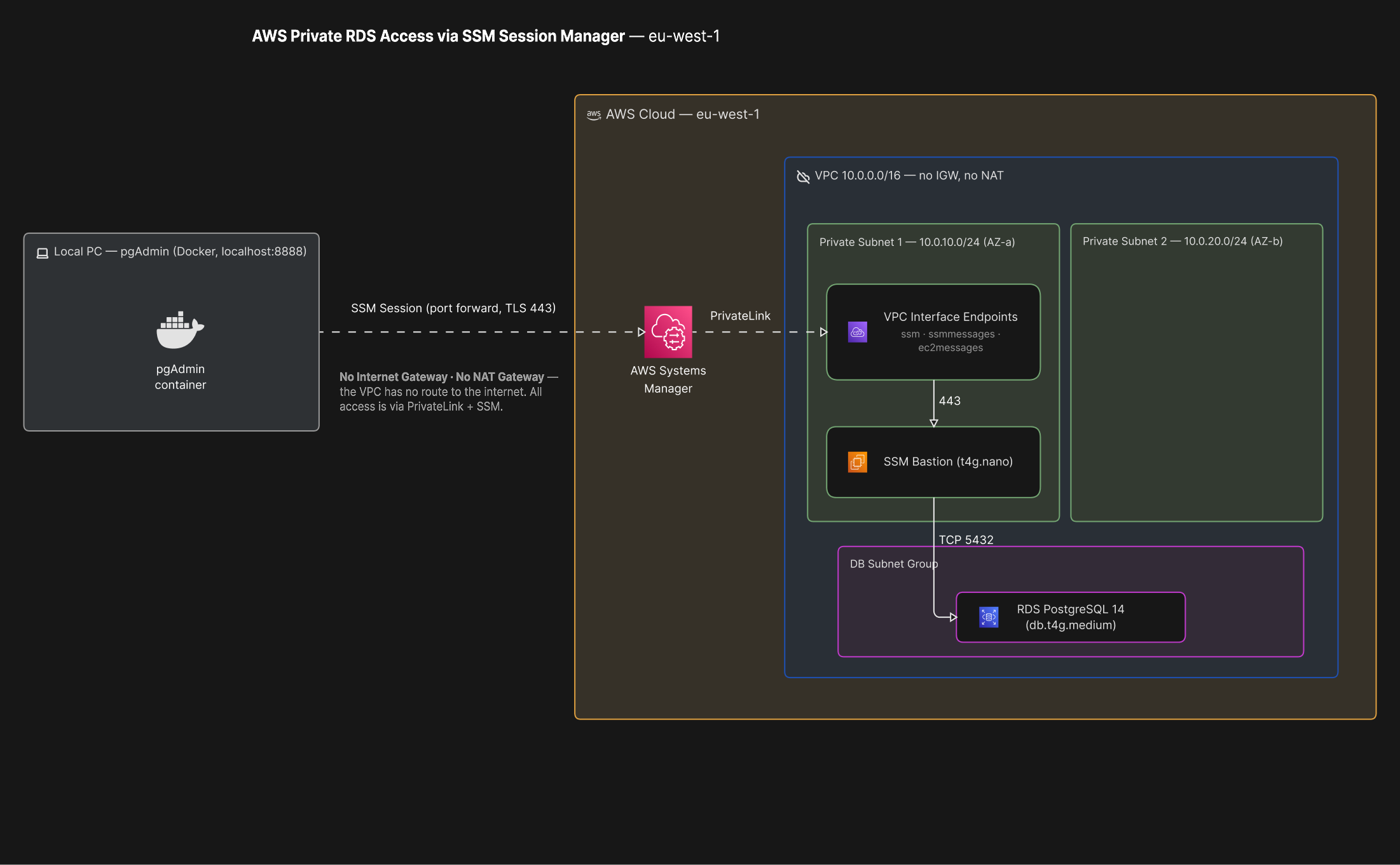1400x865 pixels.
Task: Click the 'SSM Session (port forward, TLS 443)' label
Action: coord(453,308)
